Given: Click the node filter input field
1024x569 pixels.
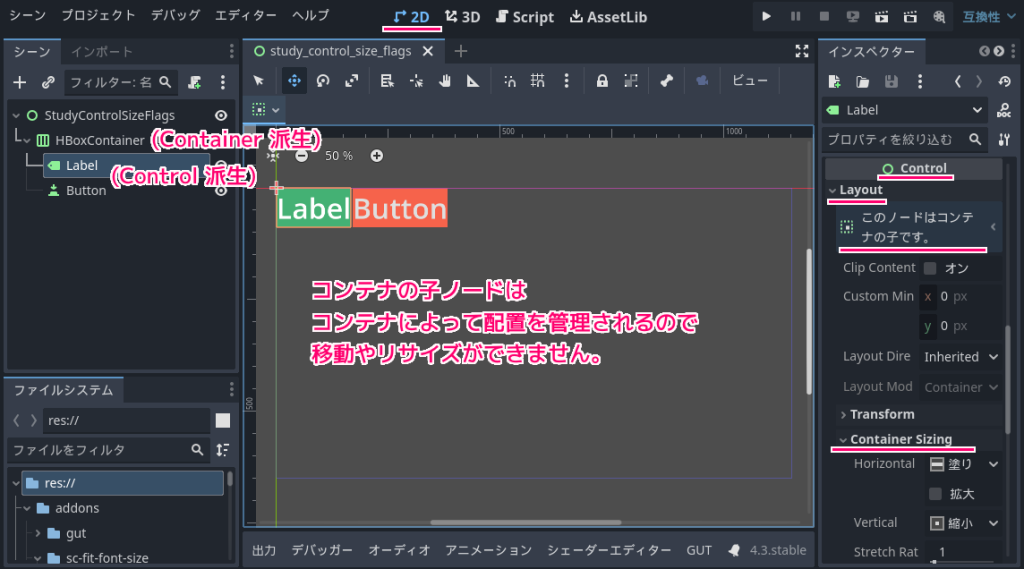Looking at the screenshot, I should point(120,82).
